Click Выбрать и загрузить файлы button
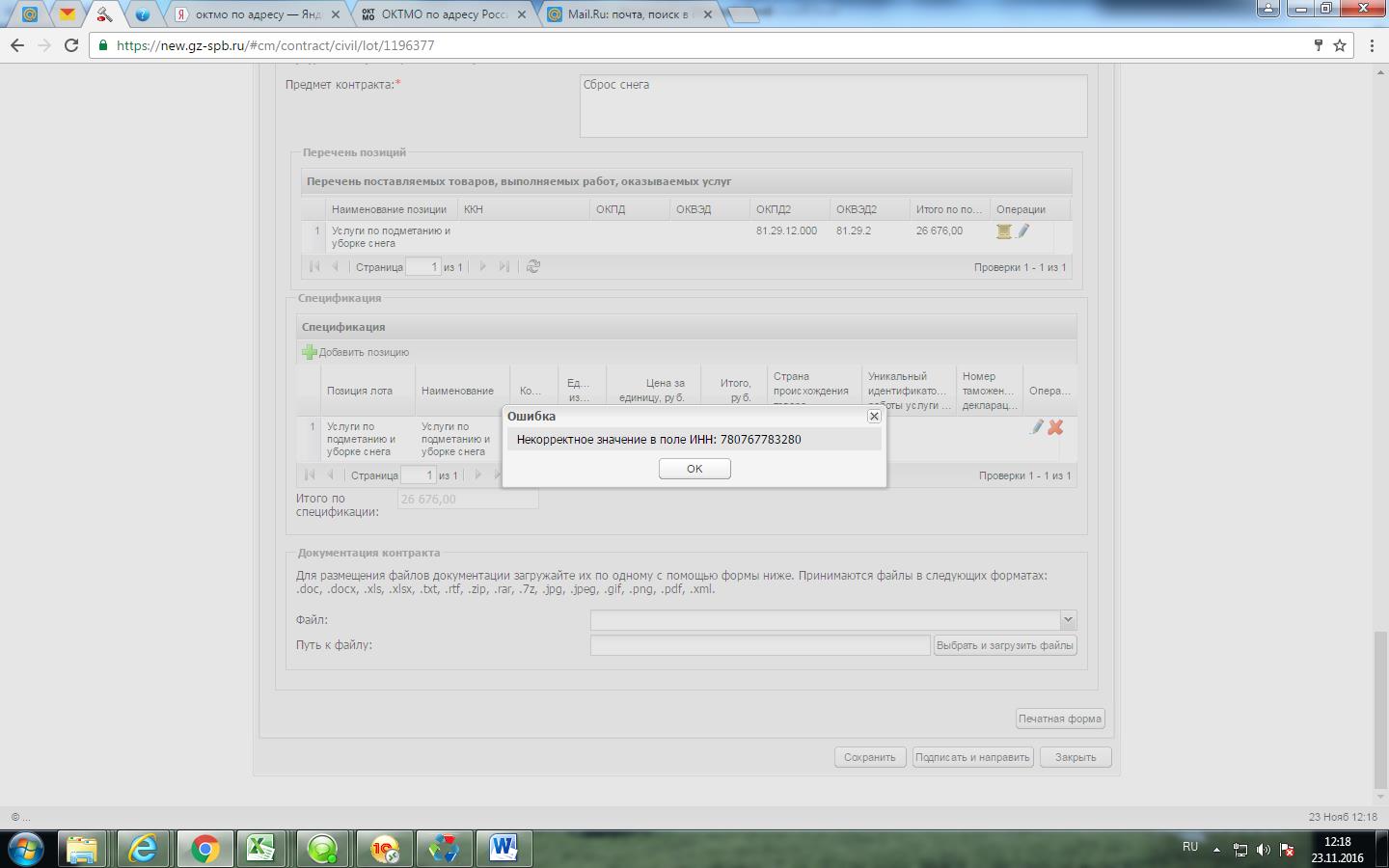1389x868 pixels. pos(1005,645)
